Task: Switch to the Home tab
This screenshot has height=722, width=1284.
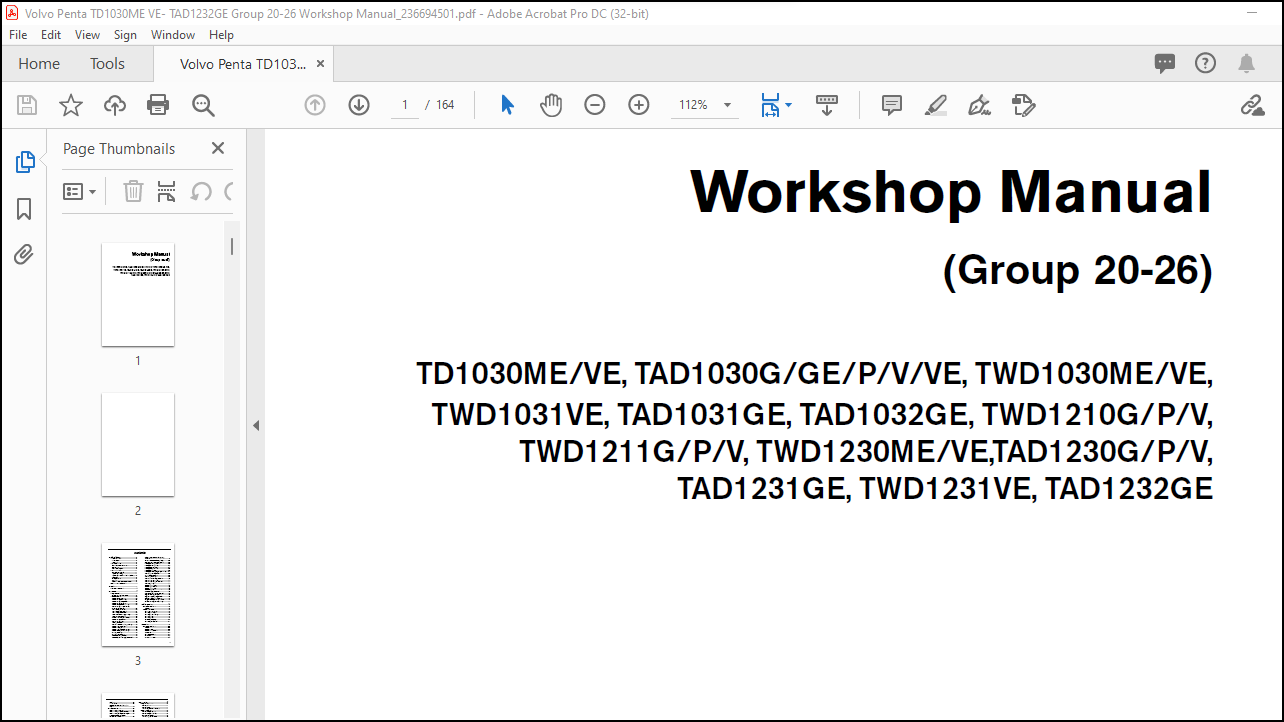Action: (39, 63)
